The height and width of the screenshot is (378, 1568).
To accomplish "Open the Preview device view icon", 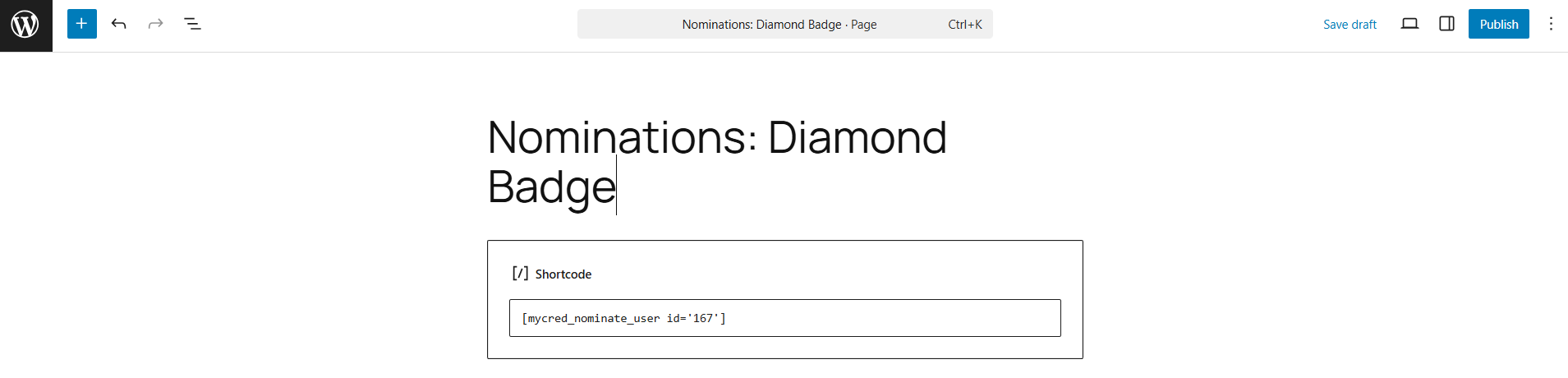I will coord(1409,24).
